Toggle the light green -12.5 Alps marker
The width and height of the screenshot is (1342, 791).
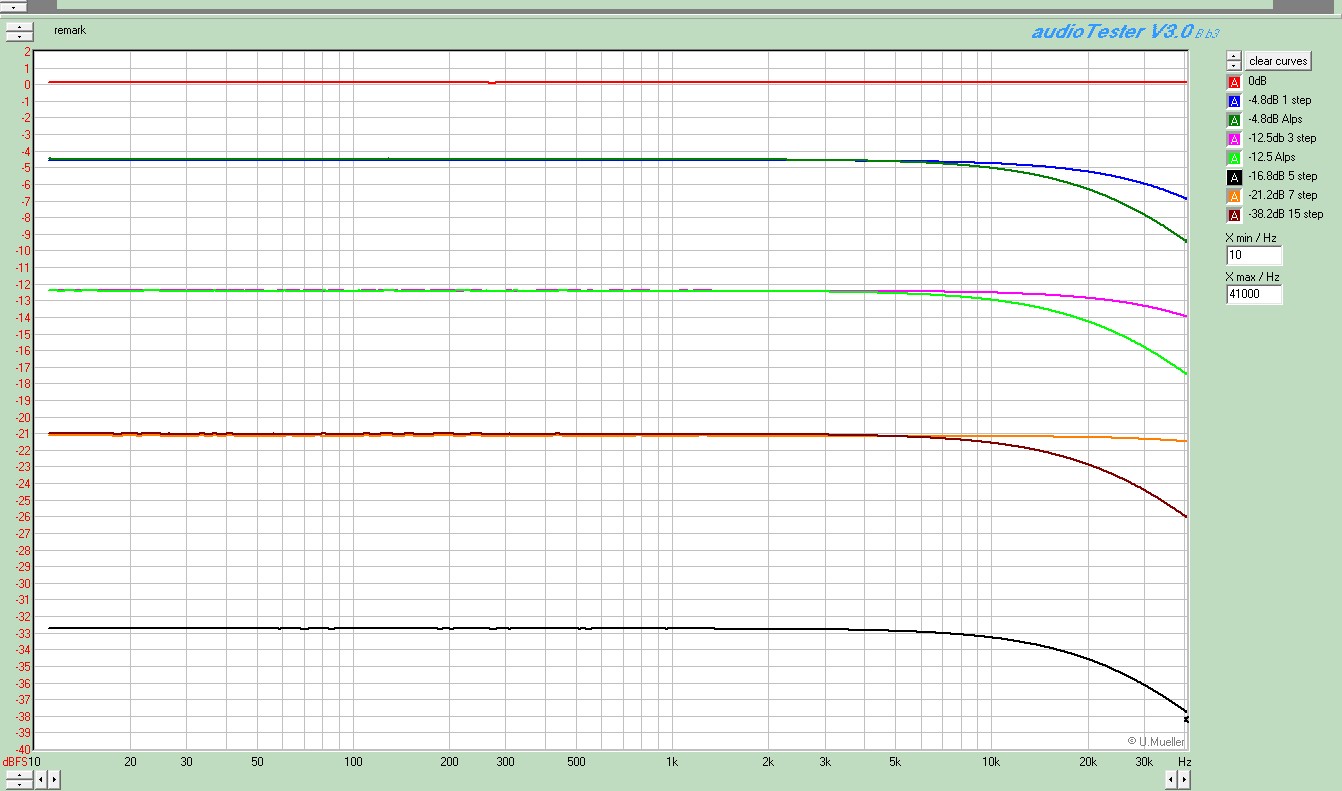click(x=1234, y=158)
